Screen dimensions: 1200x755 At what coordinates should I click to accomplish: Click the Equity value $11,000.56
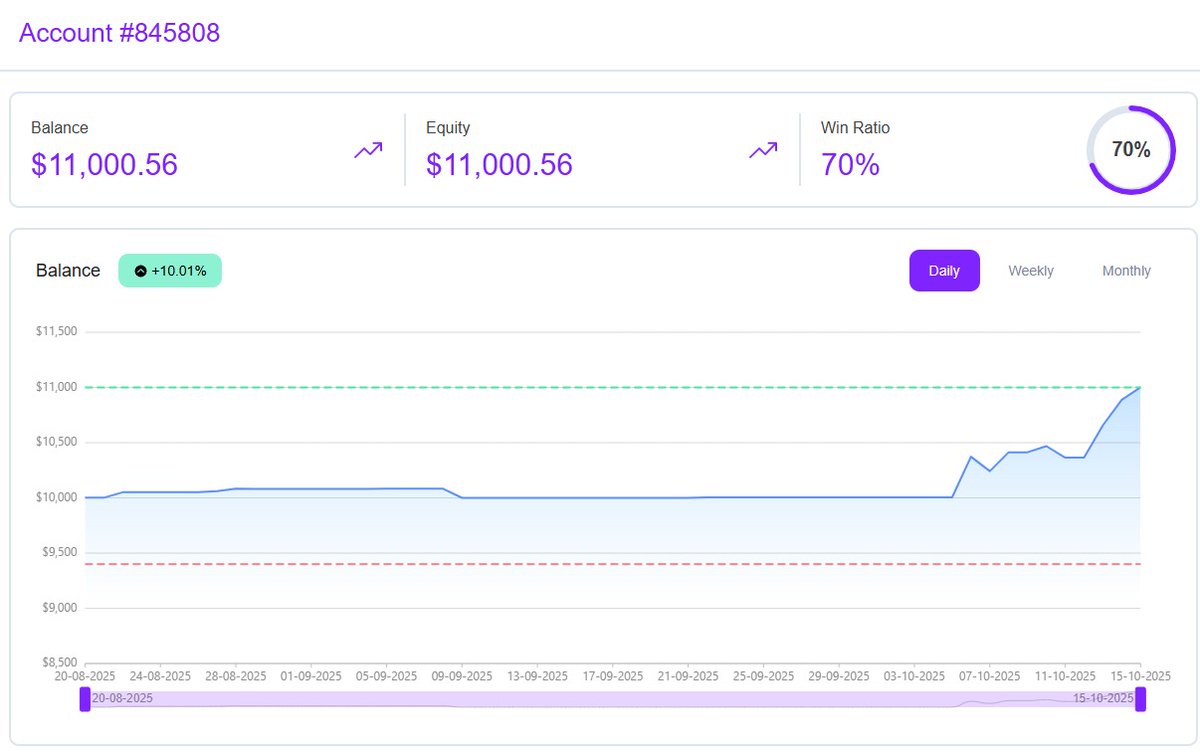499,164
